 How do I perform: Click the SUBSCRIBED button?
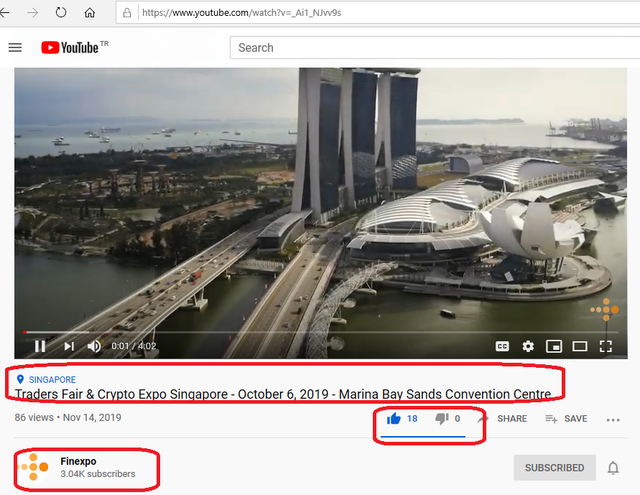554,468
